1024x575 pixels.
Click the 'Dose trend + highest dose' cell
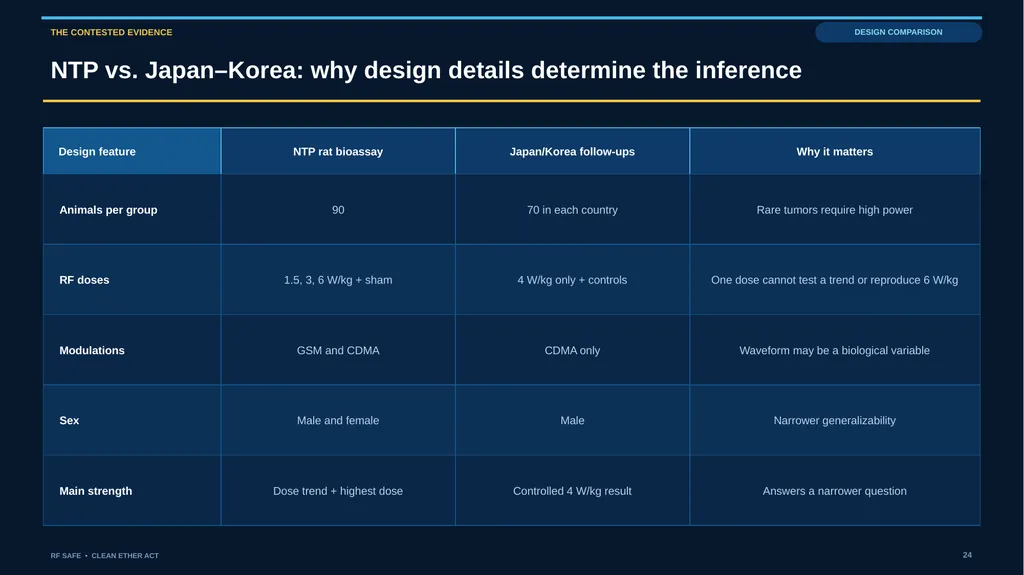pos(338,491)
